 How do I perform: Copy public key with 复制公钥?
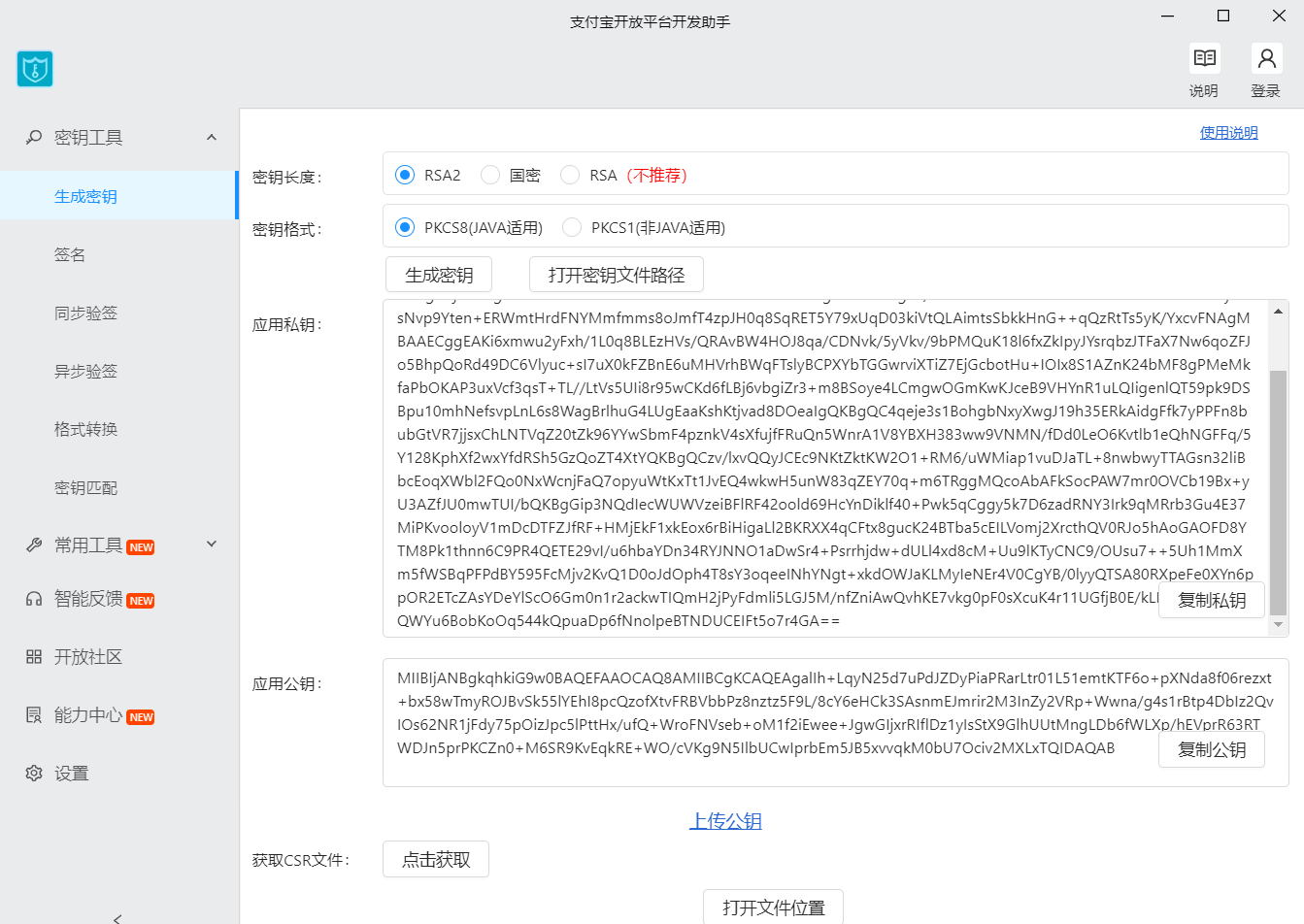tap(1212, 749)
